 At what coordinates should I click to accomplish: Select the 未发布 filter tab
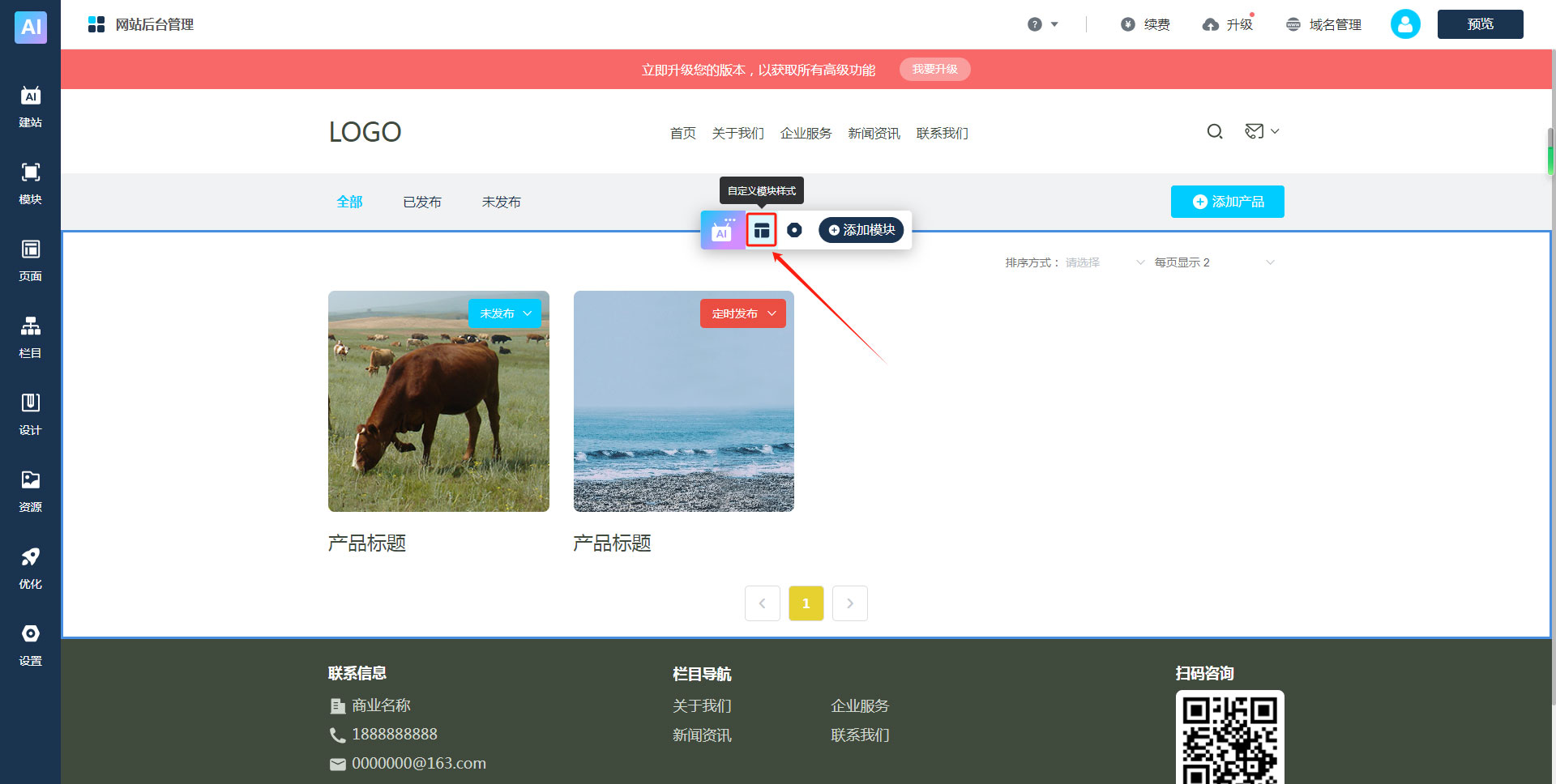pyautogui.click(x=501, y=202)
